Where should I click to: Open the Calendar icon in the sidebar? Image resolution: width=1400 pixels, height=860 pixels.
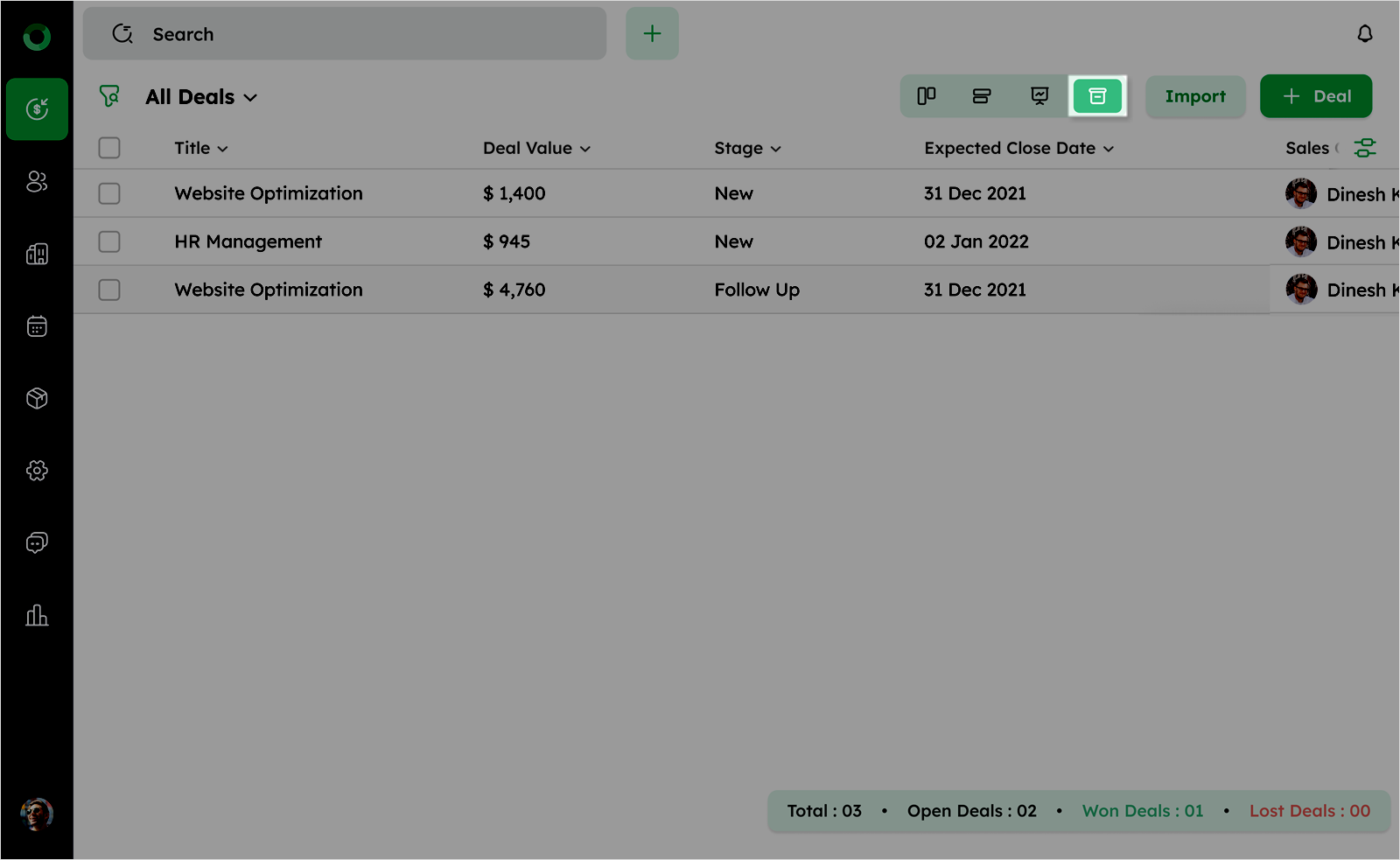coord(37,326)
